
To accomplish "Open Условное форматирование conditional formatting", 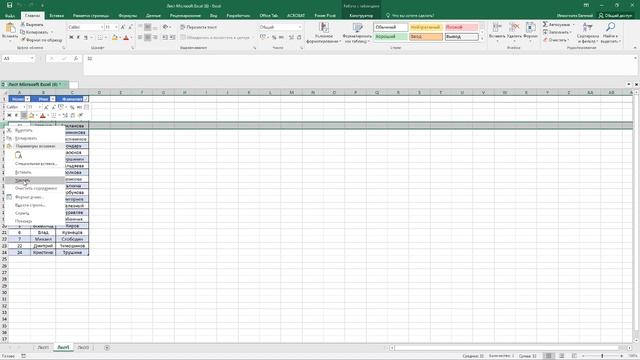I will click(x=324, y=33).
